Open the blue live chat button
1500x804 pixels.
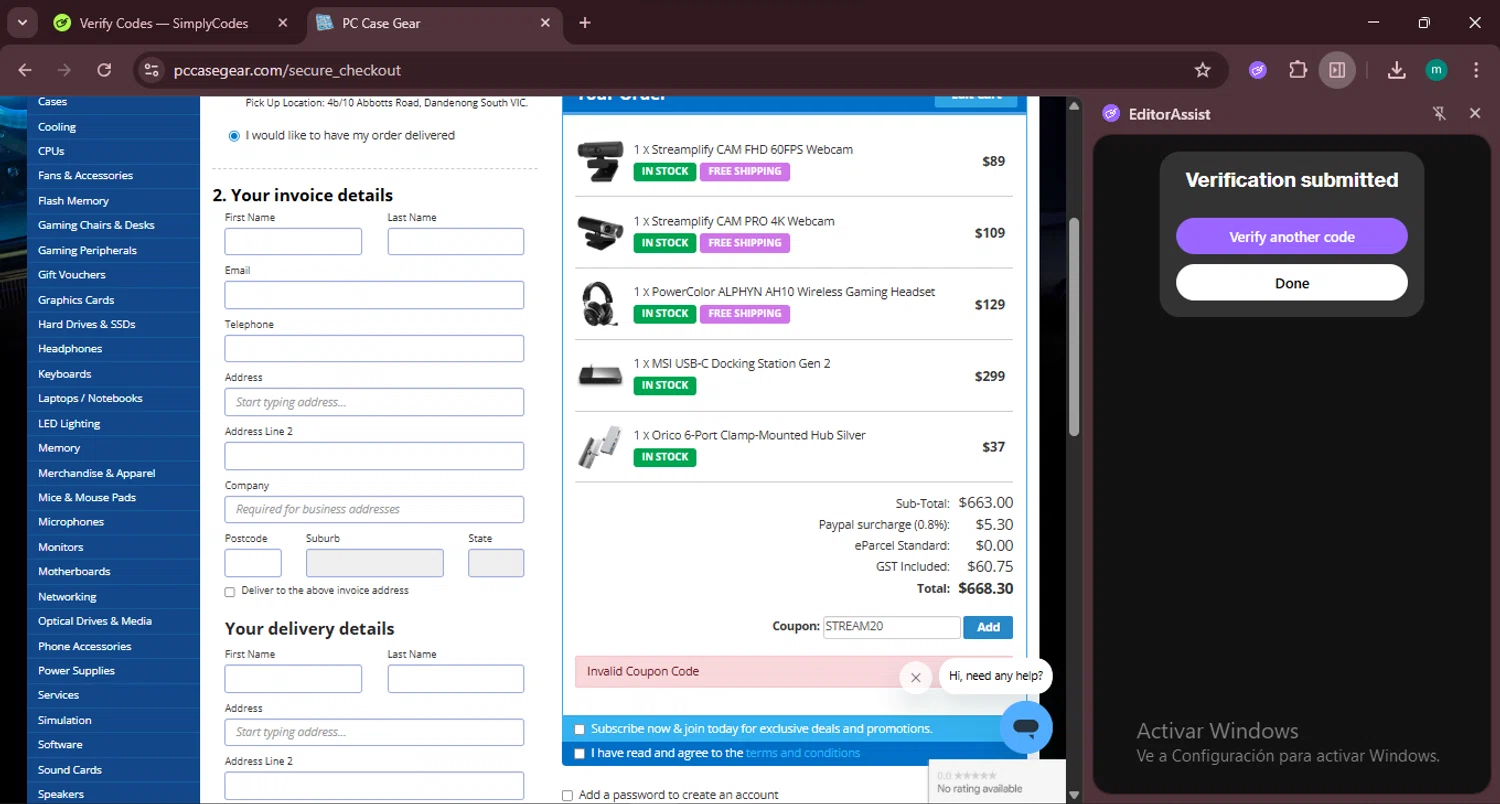click(x=1026, y=727)
